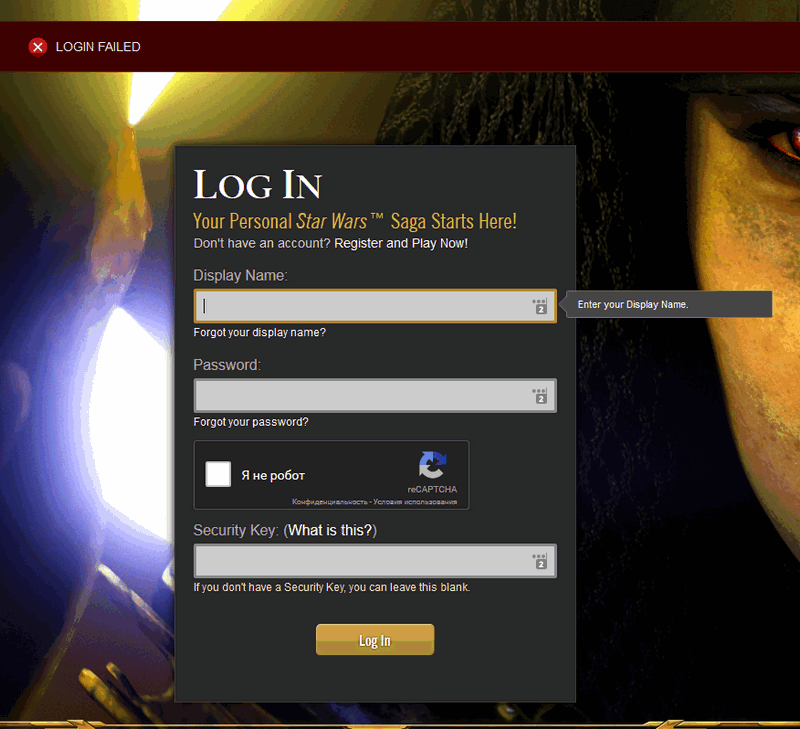Open the Register and Play Now link
800x729 pixels.
401,243
